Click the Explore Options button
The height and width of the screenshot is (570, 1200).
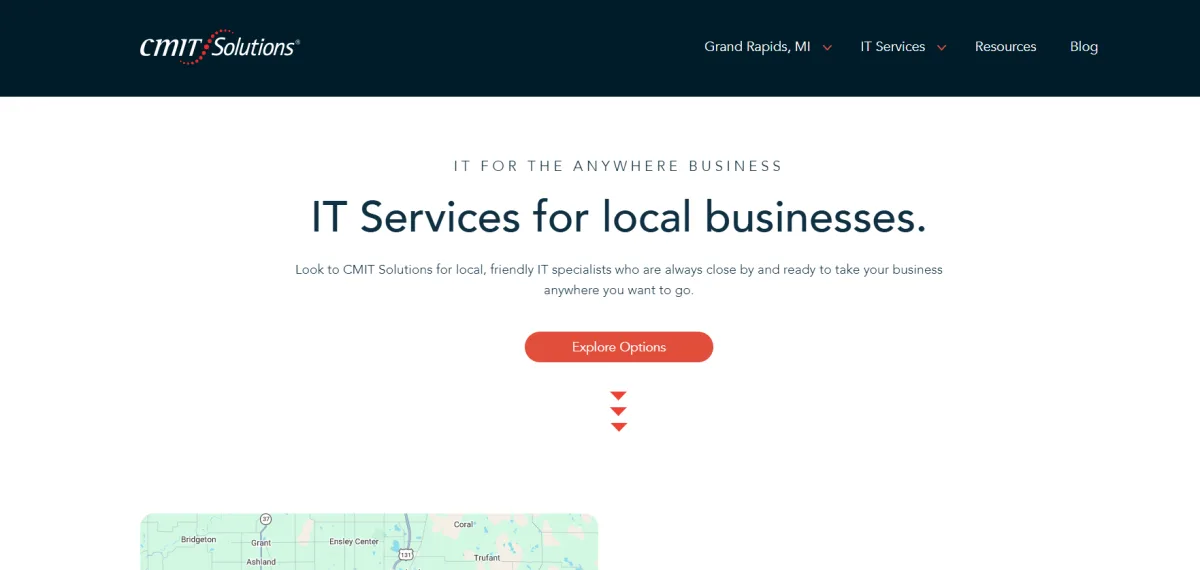619,347
